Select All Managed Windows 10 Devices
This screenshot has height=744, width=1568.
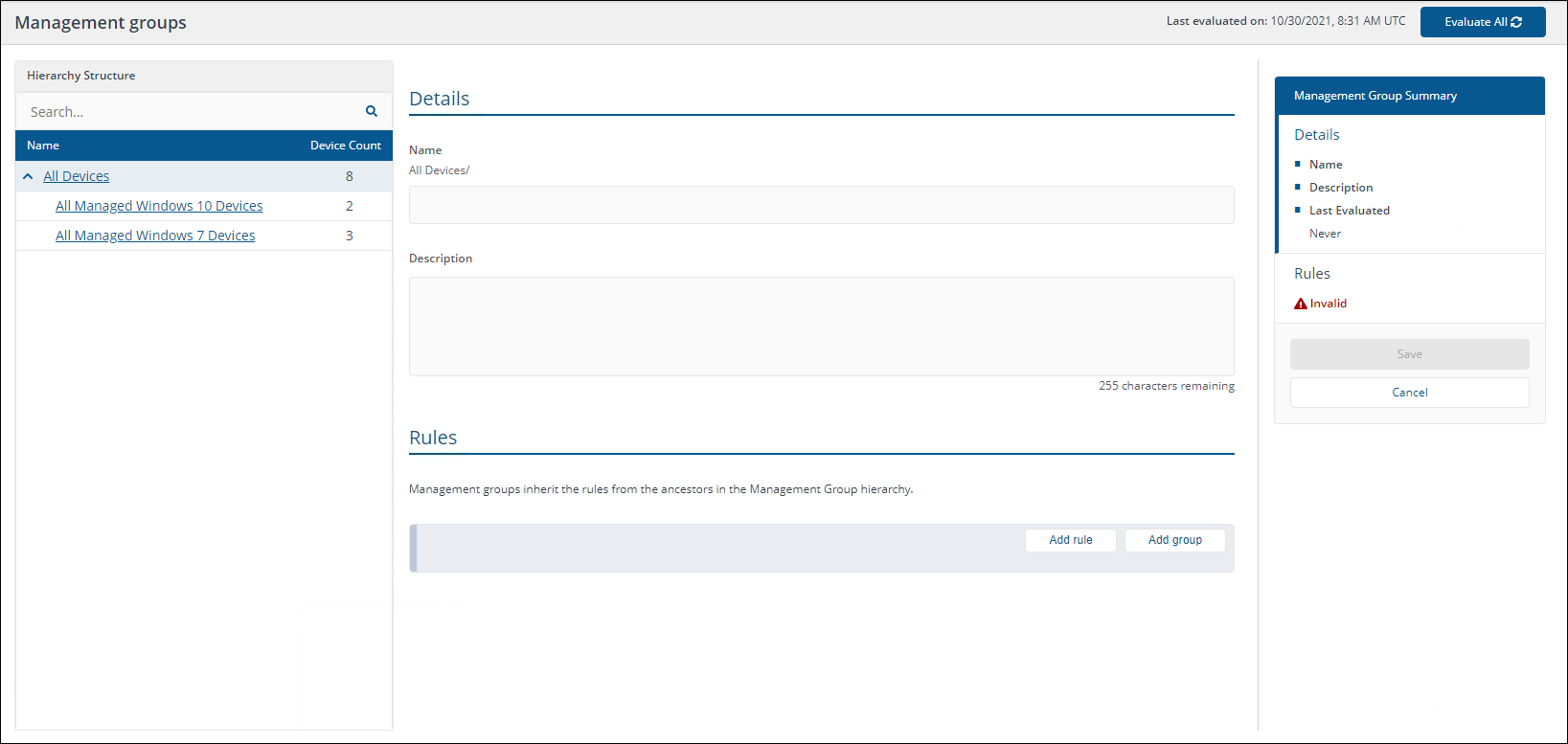[159, 206]
